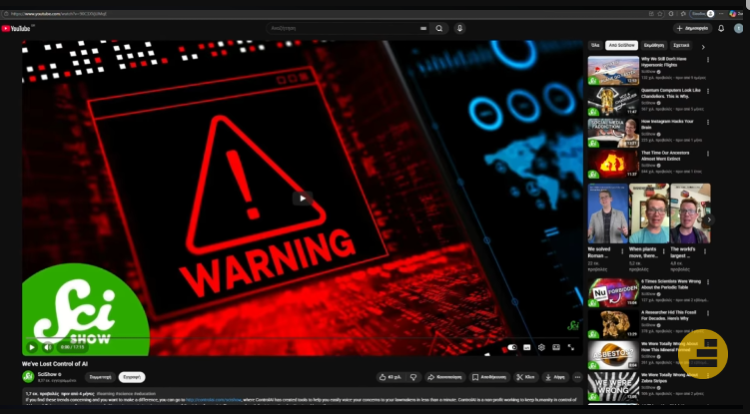This screenshot has height=414, width=750.
Task: Mute the video with the volume icon
Action: click(48, 347)
